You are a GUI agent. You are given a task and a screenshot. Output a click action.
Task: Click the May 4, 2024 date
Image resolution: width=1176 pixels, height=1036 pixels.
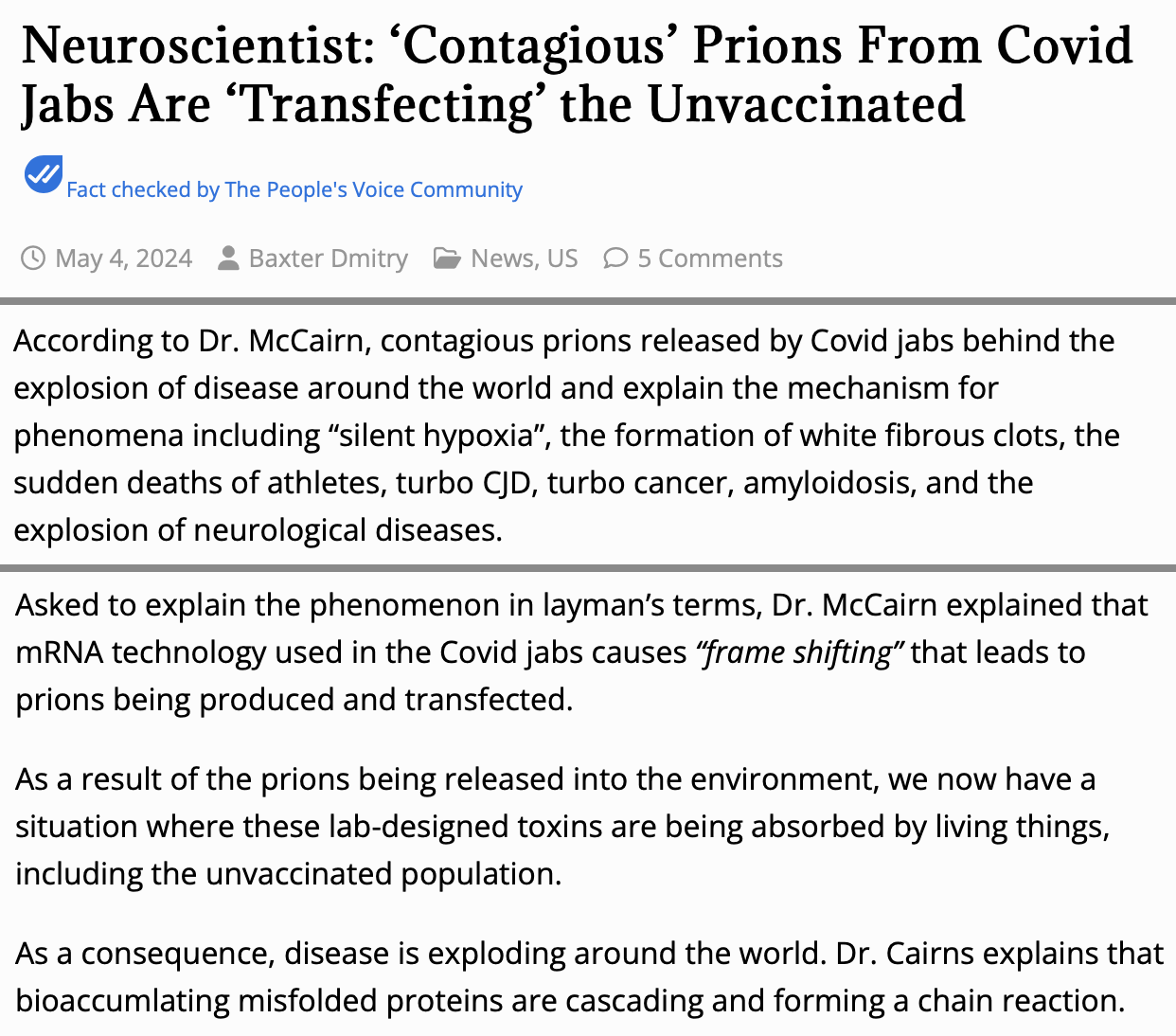pyautogui.click(x=124, y=258)
